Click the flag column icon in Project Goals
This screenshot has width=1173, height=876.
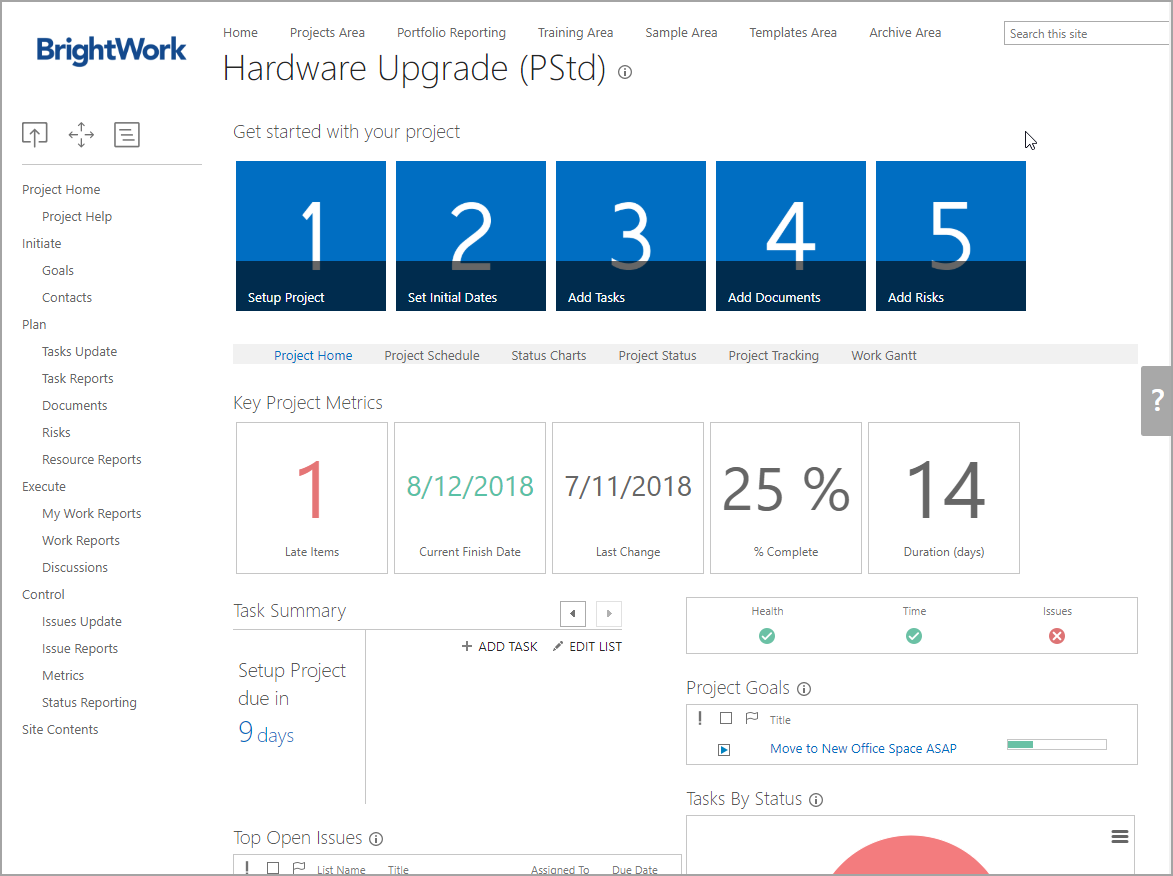coord(752,718)
